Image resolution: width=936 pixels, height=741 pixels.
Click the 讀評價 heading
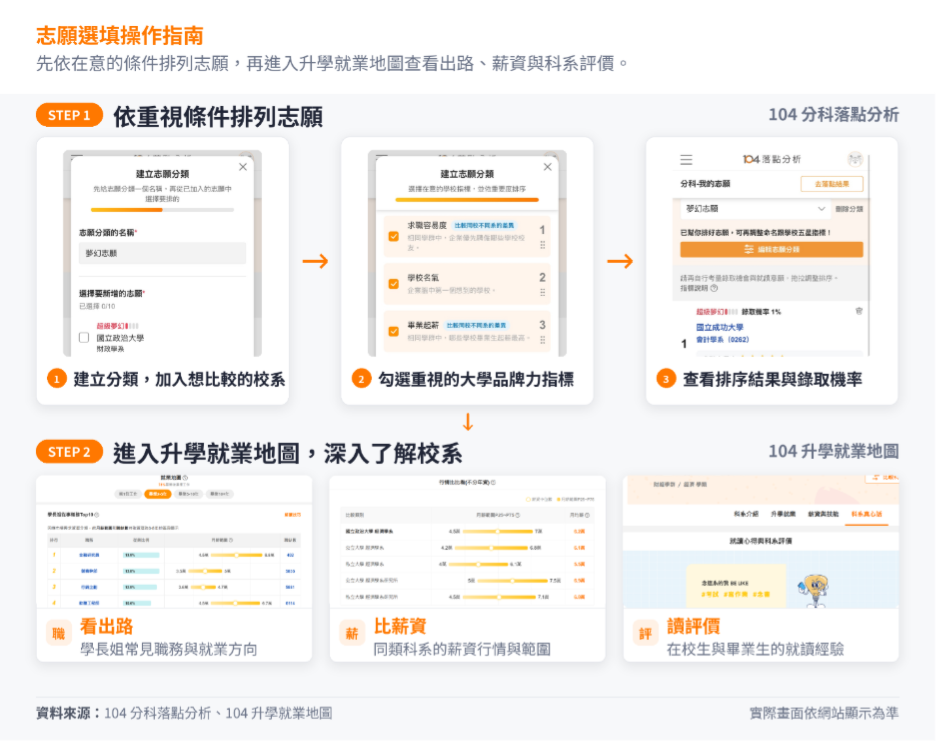click(x=693, y=626)
